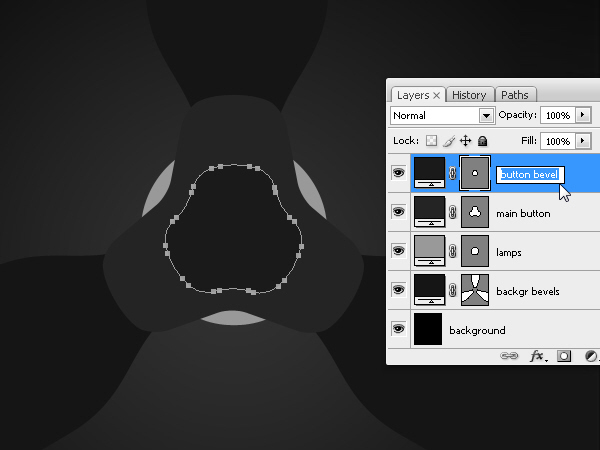The width and height of the screenshot is (600, 450).
Task: Click the lock all padlock icon
Action: pos(483,141)
